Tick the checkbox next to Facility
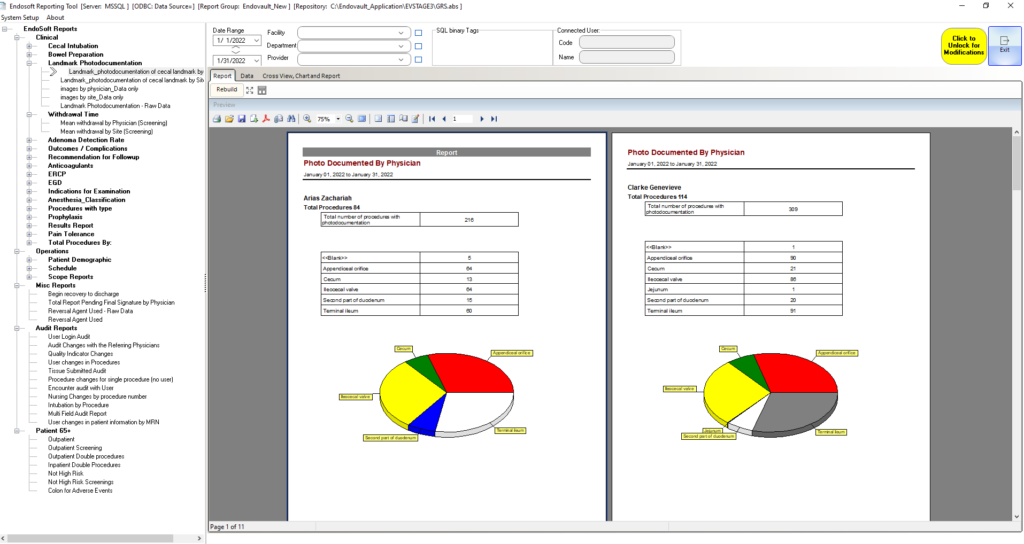This screenshot has width=1024, height=544. pyautogui.click(x=418, y=33)
